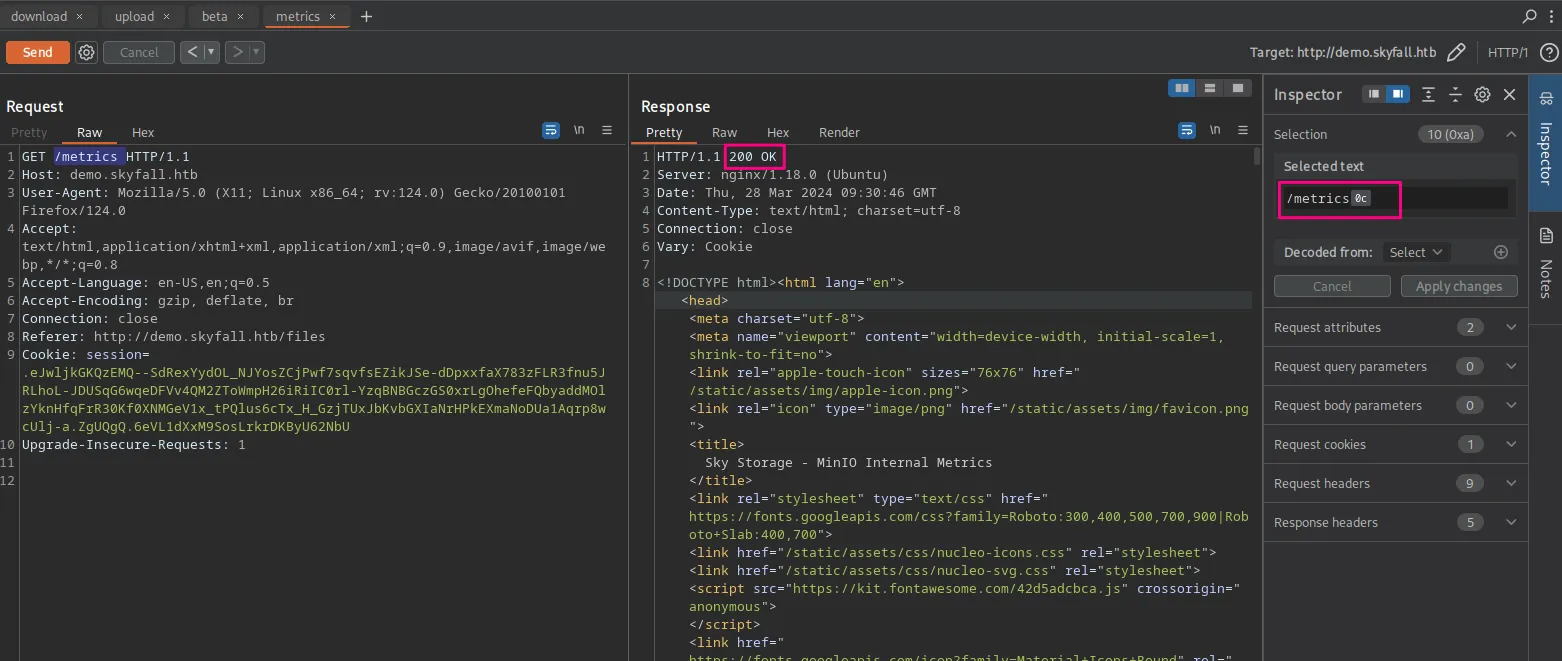
Task: Switch to the Hex tab in Request
Action: pos(143,132)
